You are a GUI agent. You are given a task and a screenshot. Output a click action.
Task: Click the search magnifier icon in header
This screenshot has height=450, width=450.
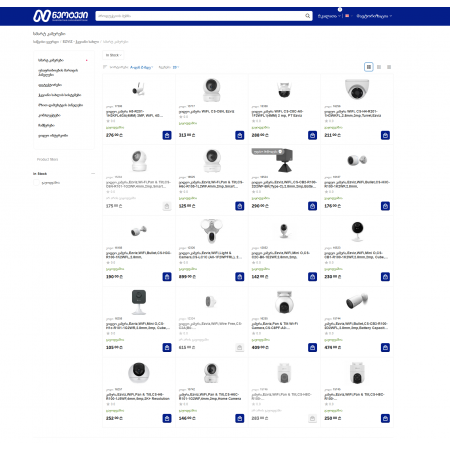point(307,16)
